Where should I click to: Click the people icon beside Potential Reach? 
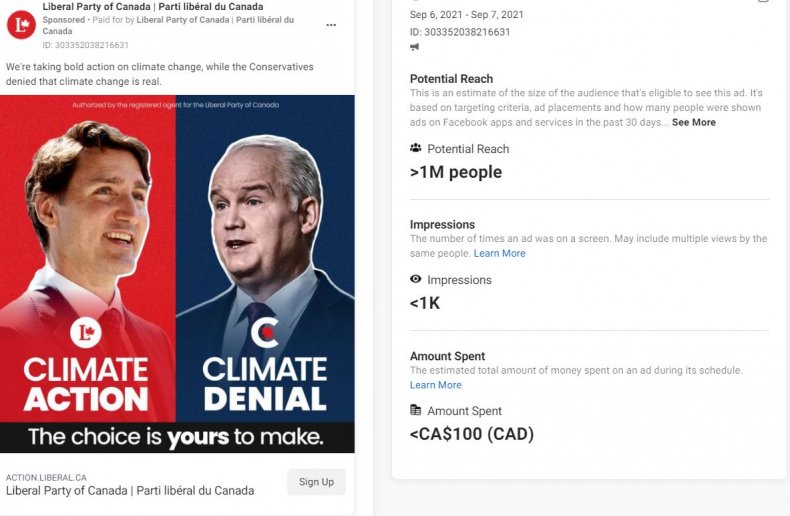point(416,148)
